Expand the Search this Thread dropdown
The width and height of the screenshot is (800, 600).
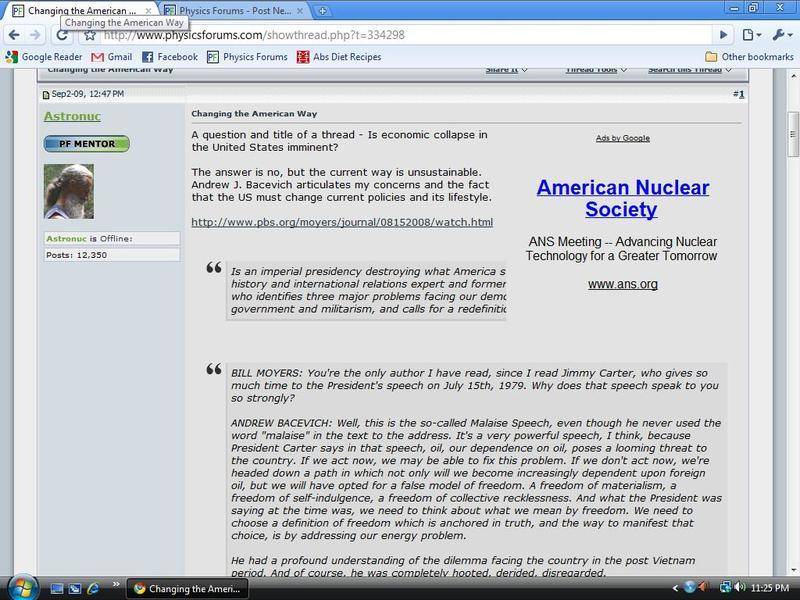(x=690, y=70)
